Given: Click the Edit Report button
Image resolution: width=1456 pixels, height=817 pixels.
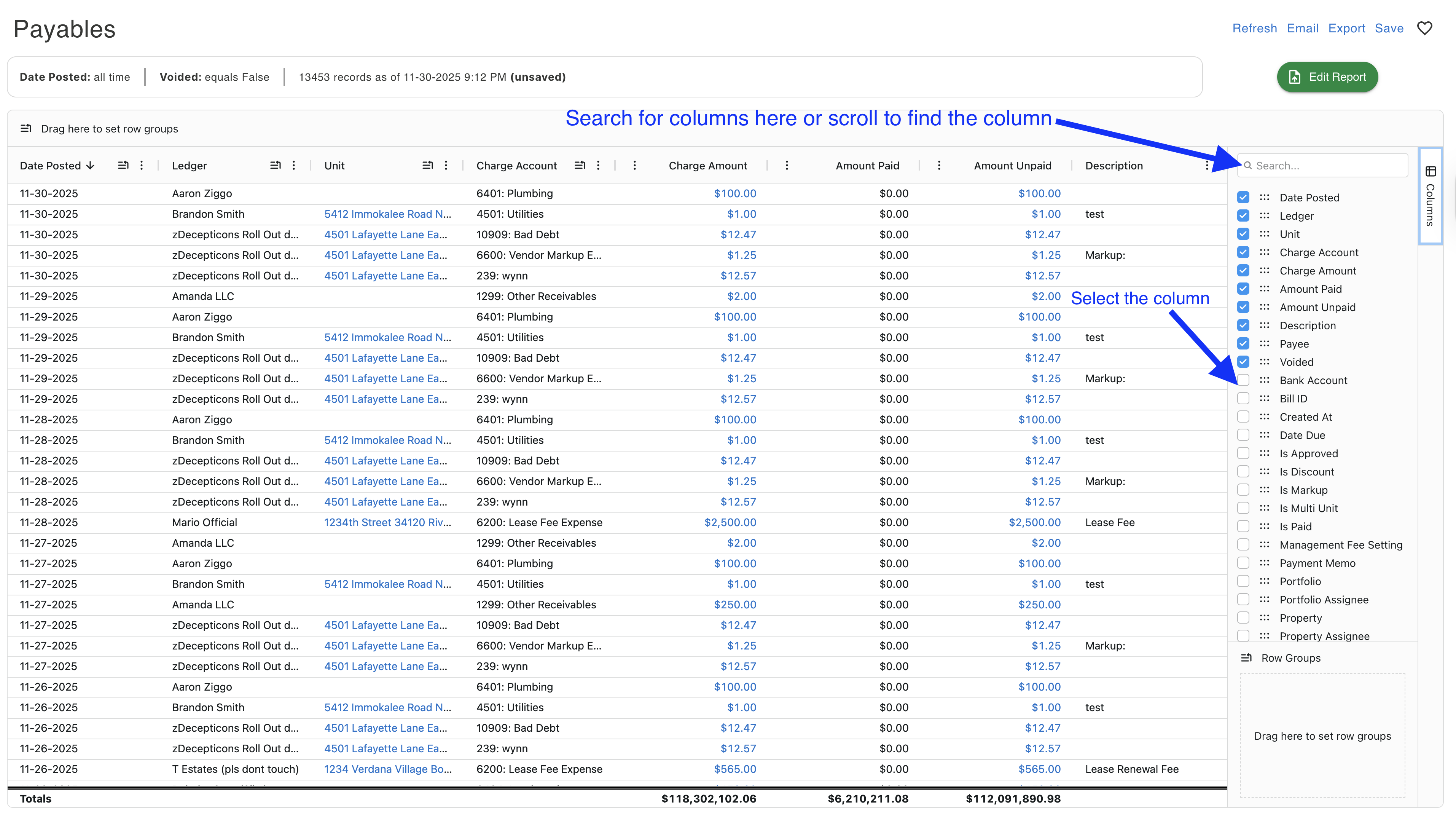Looking at the screenshot, I should (1327, 77).
